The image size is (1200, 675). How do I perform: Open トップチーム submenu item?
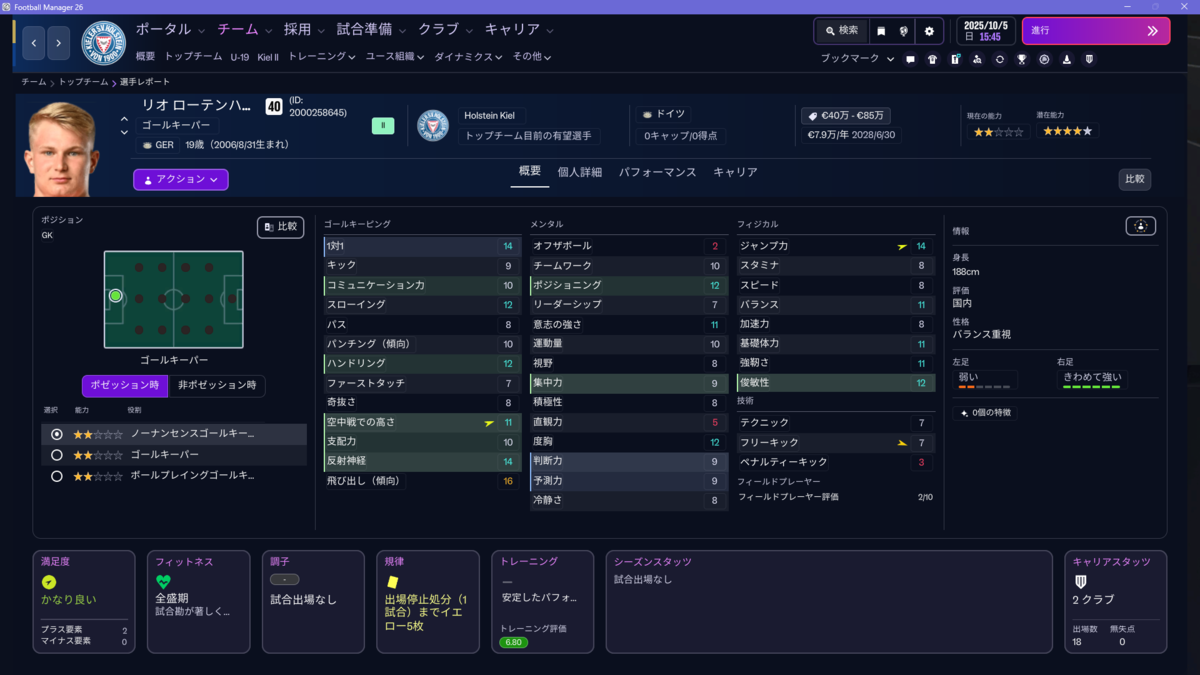click(x=193, y=57)
